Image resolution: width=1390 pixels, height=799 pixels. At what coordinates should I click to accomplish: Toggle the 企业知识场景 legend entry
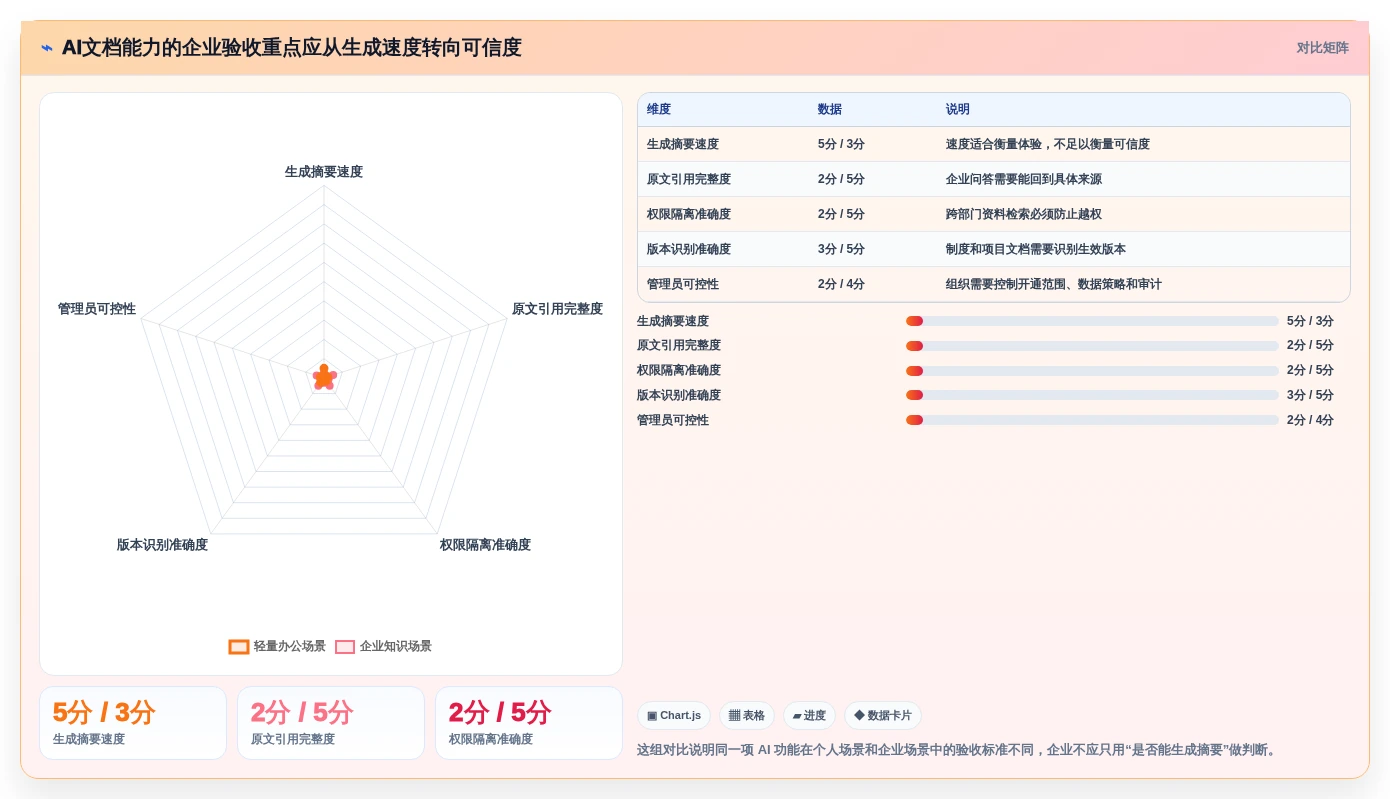384,646
